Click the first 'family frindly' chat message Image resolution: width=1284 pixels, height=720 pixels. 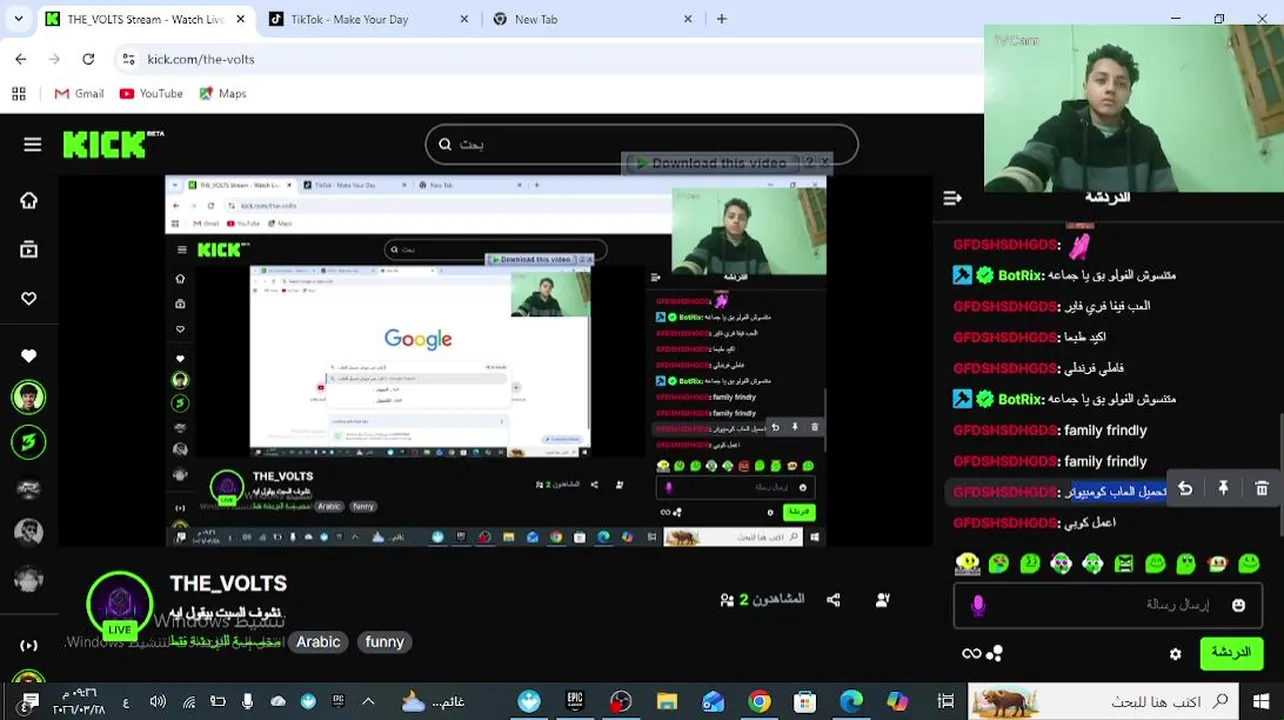pos(1105,430)
